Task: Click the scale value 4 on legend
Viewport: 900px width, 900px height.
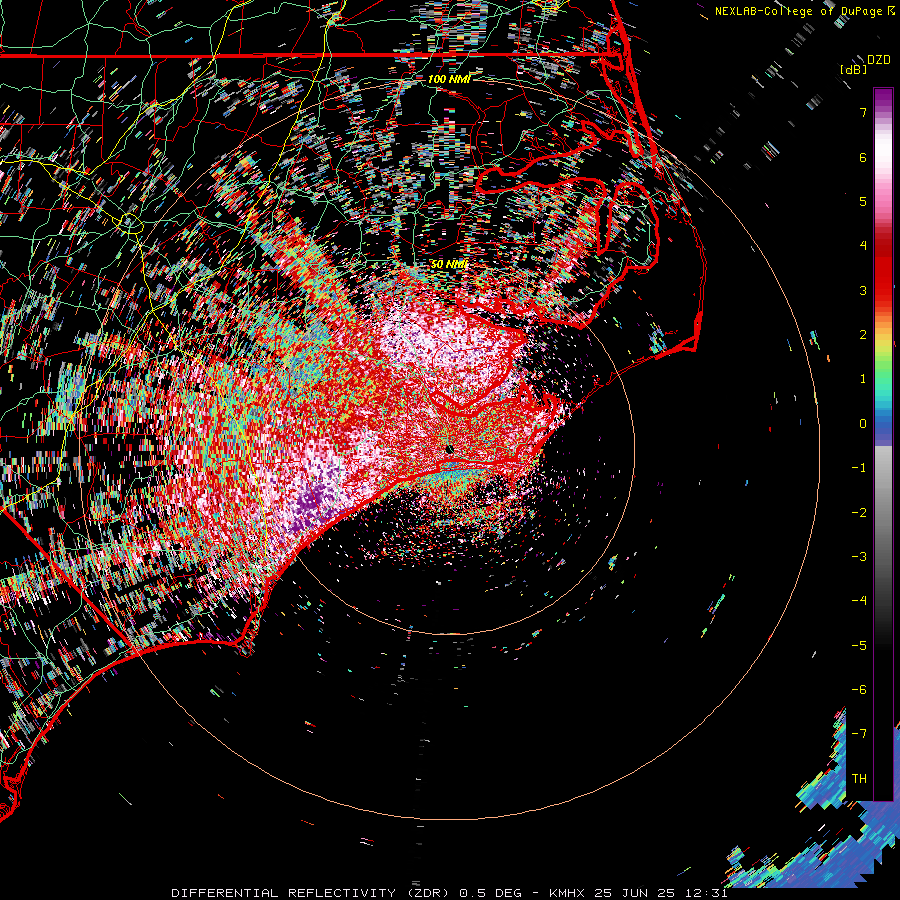Action: tap(863, 246)
